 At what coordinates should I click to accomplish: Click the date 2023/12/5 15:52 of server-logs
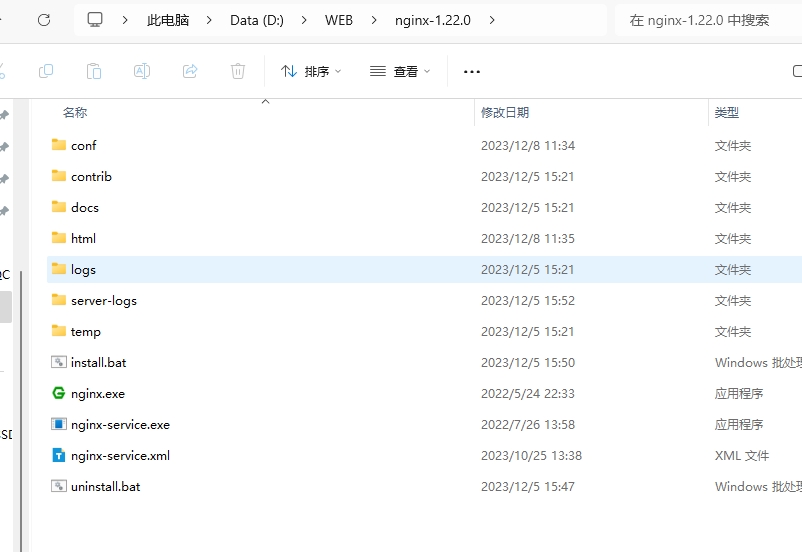pyautogui.click(x=528, y=301)
